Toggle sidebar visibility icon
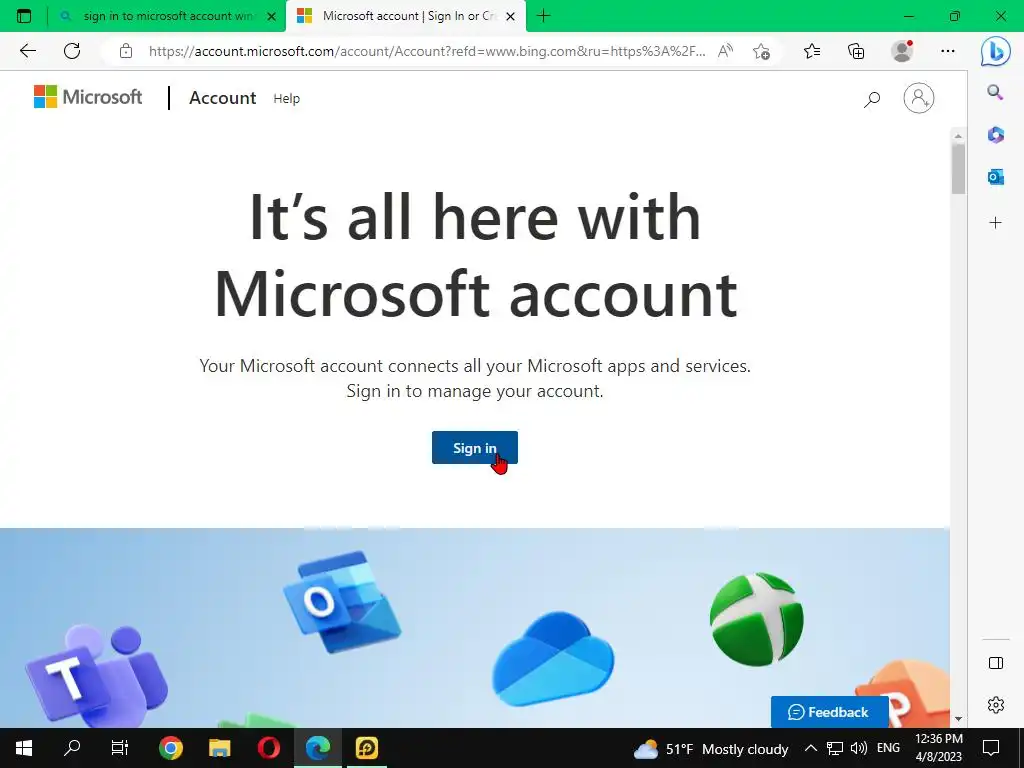This screenshot has height=768, width=1024. [x=995, y=663]
